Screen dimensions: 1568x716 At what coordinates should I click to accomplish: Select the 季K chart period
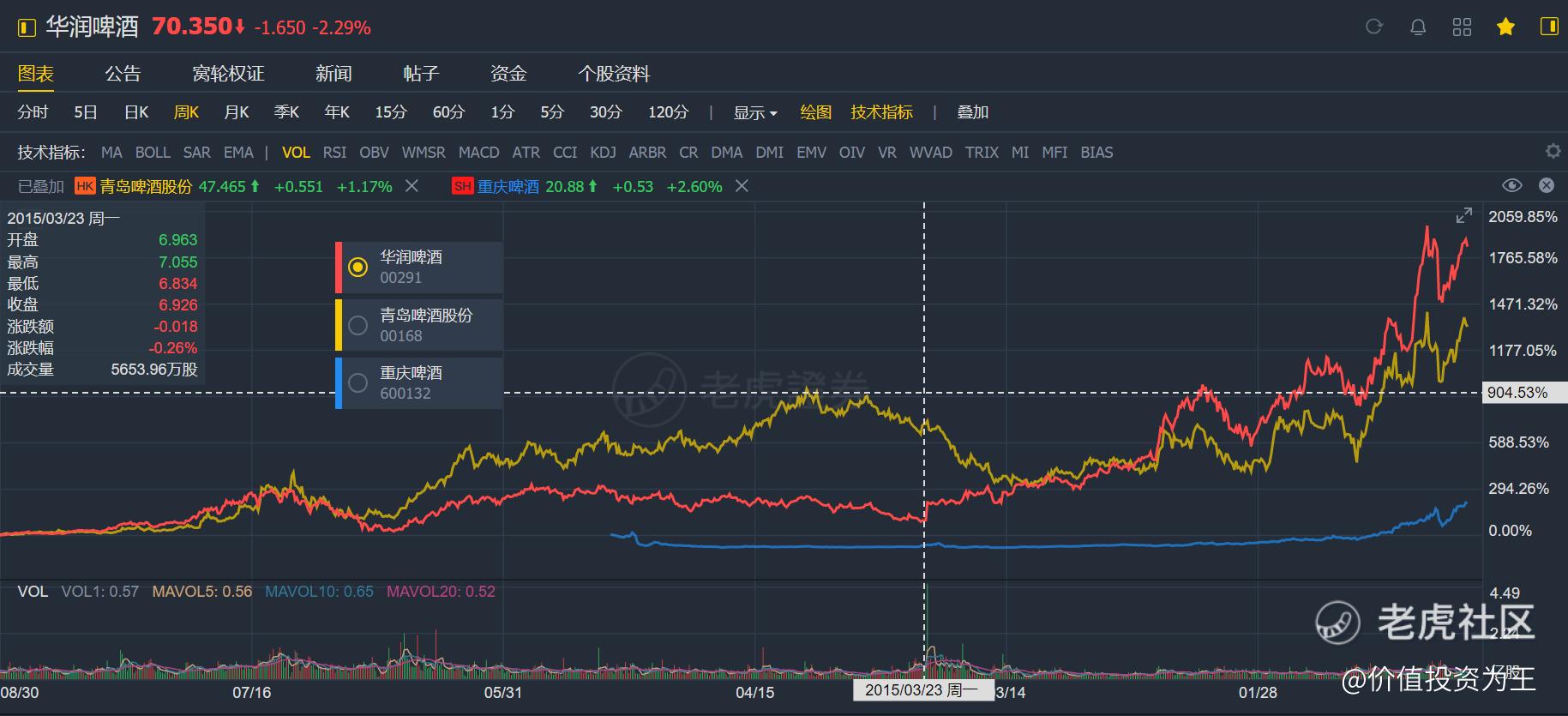point(286,112)
